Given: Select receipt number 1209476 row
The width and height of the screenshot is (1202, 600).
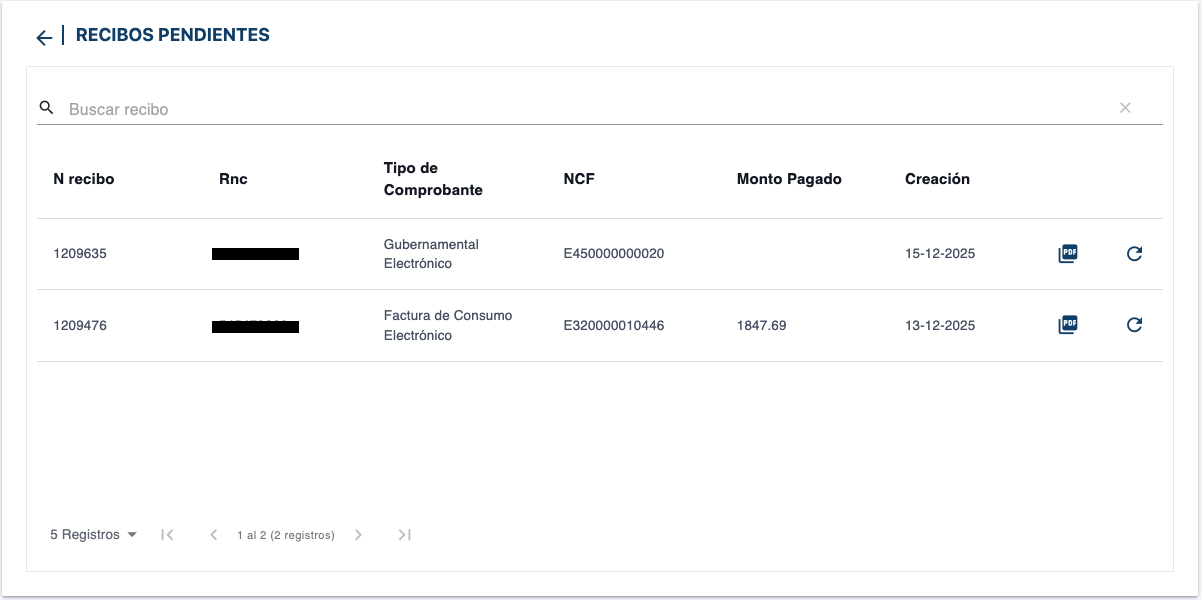Looking at the screenshot, I should pos(80,326).
